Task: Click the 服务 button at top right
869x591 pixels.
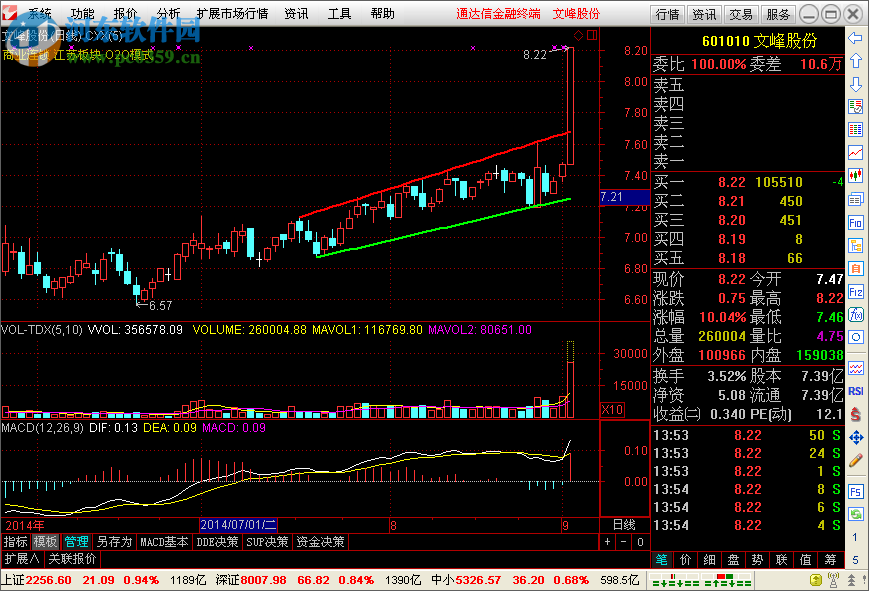Action: 778,14
